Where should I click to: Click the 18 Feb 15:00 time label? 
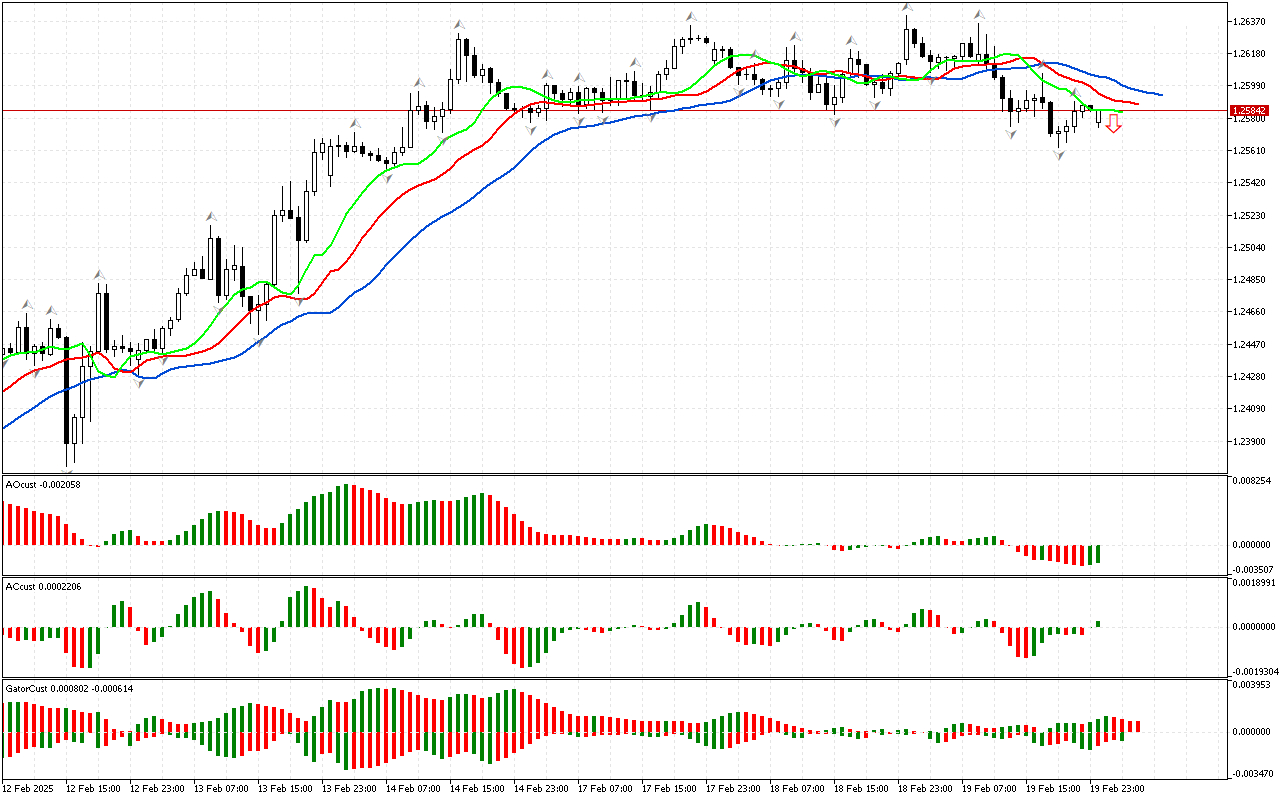click(862, 788)
